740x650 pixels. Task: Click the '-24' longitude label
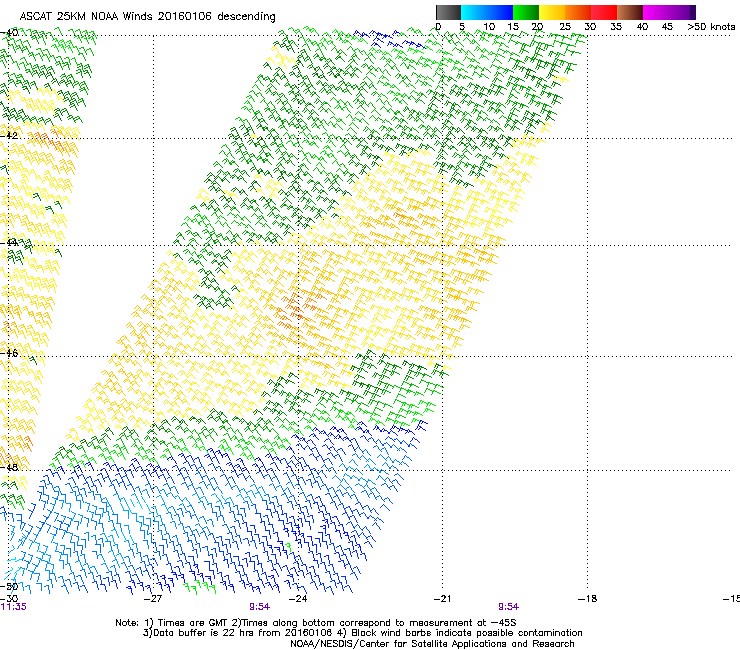click(298, 598)
